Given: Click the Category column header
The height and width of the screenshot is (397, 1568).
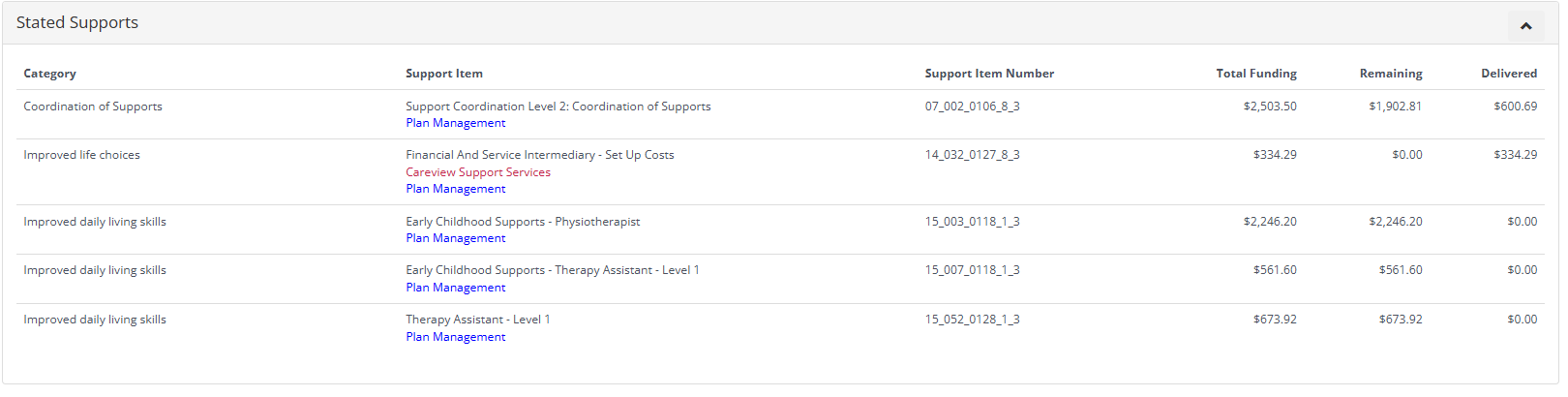Looking at the screenshot, I should pos(49,74).
